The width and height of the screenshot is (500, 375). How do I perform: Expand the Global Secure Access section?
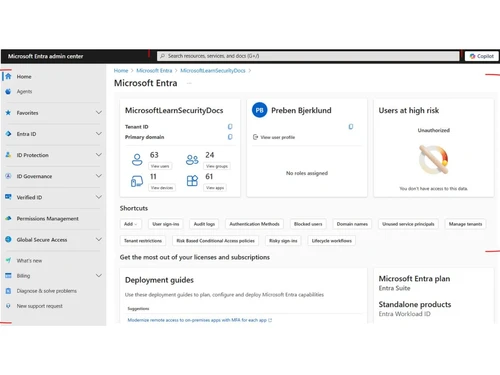99,239
